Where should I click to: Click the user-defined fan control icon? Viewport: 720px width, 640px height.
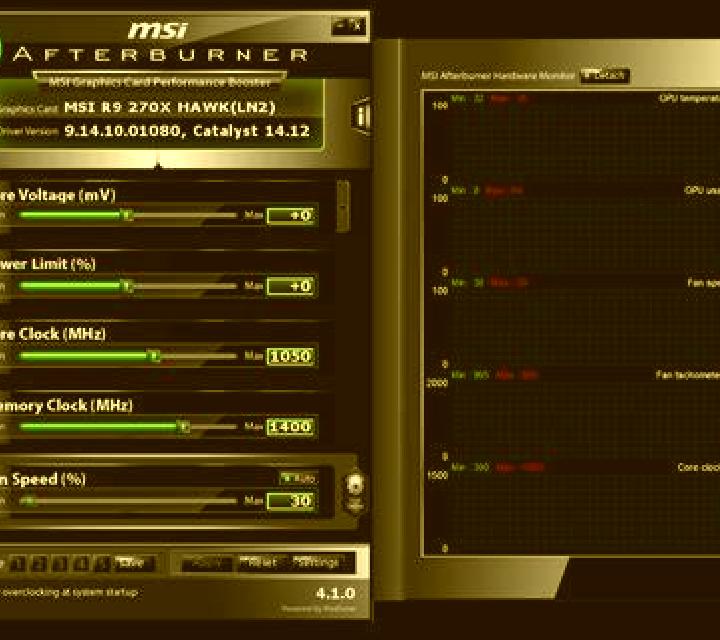(355, 483)
